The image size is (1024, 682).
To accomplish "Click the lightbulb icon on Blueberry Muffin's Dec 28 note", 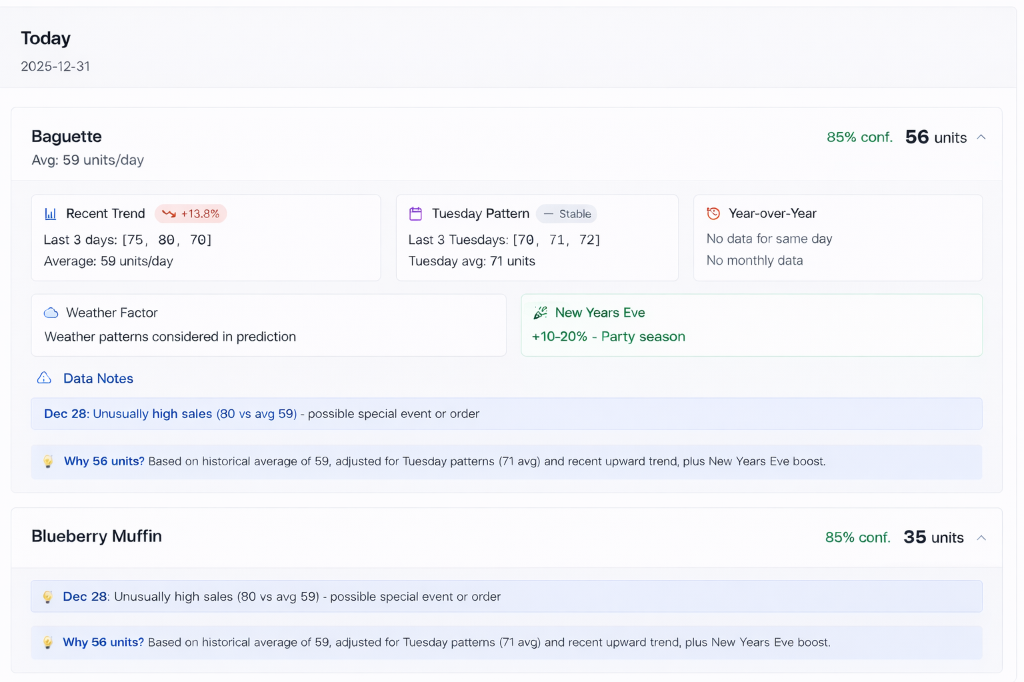I will coord(48,596).
